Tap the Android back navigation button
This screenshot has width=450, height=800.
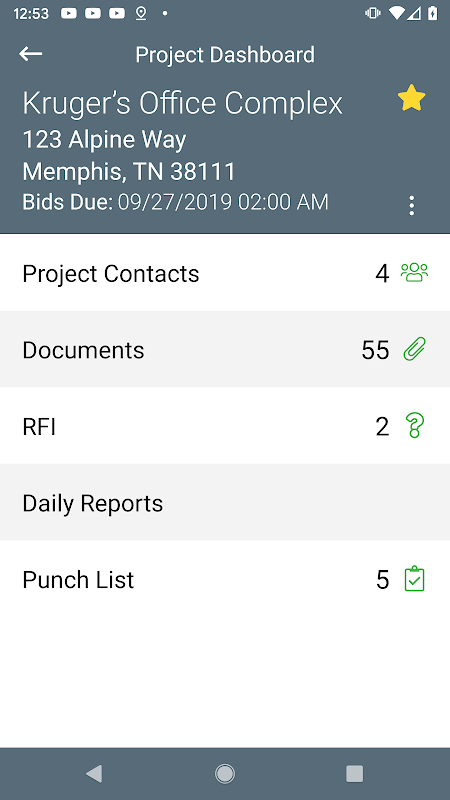tap(94, 773)
